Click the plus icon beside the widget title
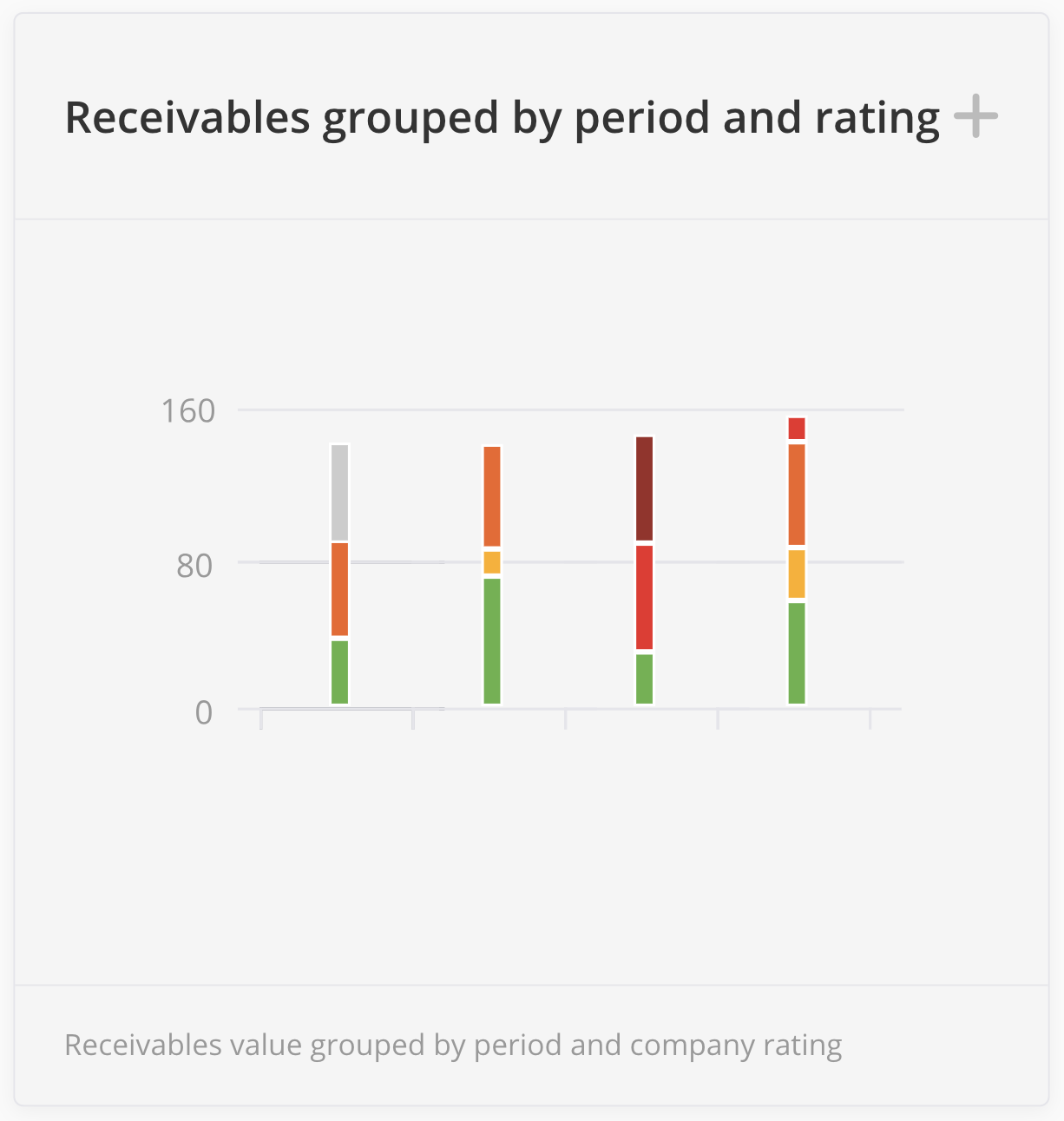 [x=975, y=117]
